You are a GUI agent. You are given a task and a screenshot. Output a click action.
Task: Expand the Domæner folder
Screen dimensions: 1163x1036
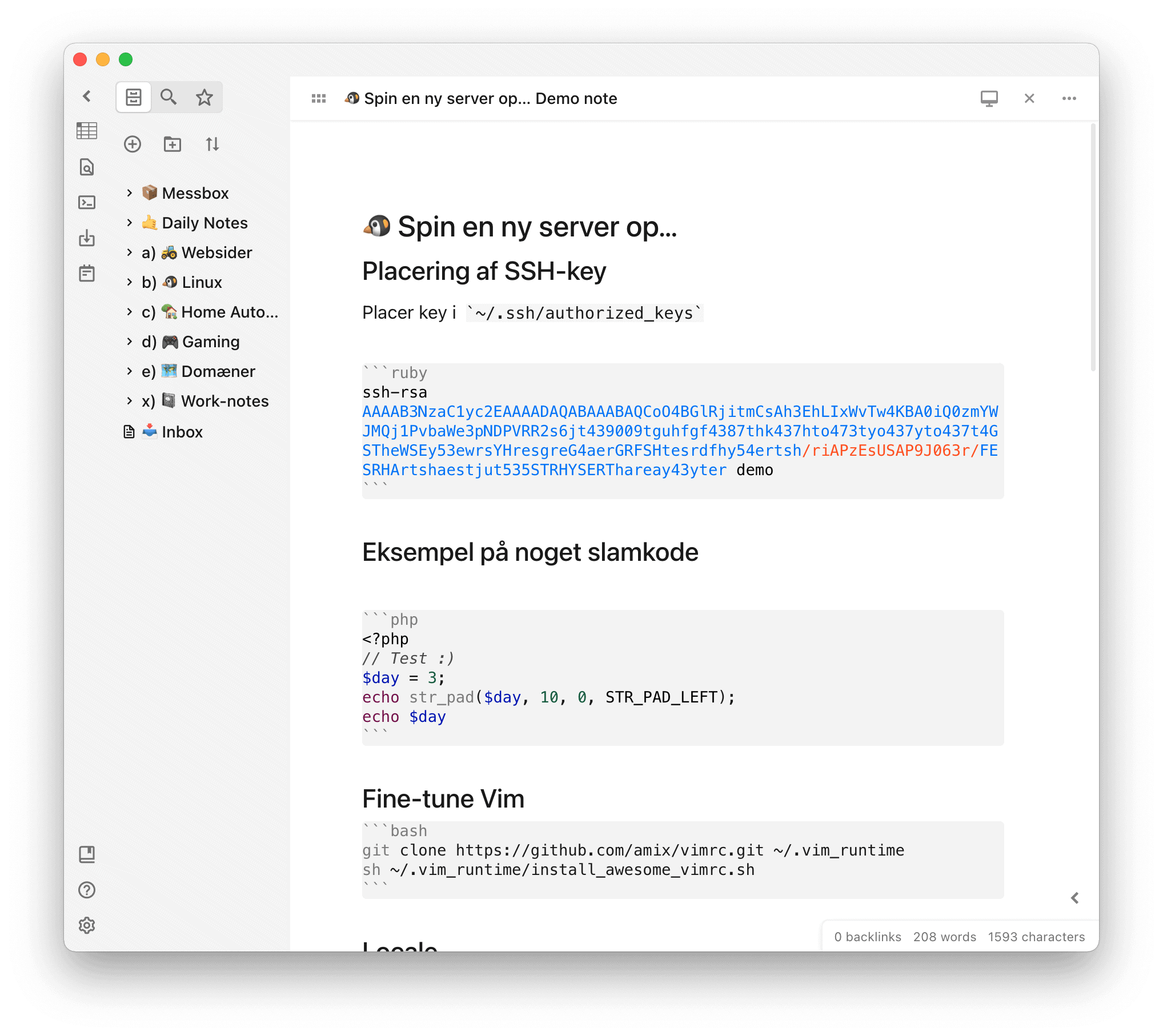130,371
